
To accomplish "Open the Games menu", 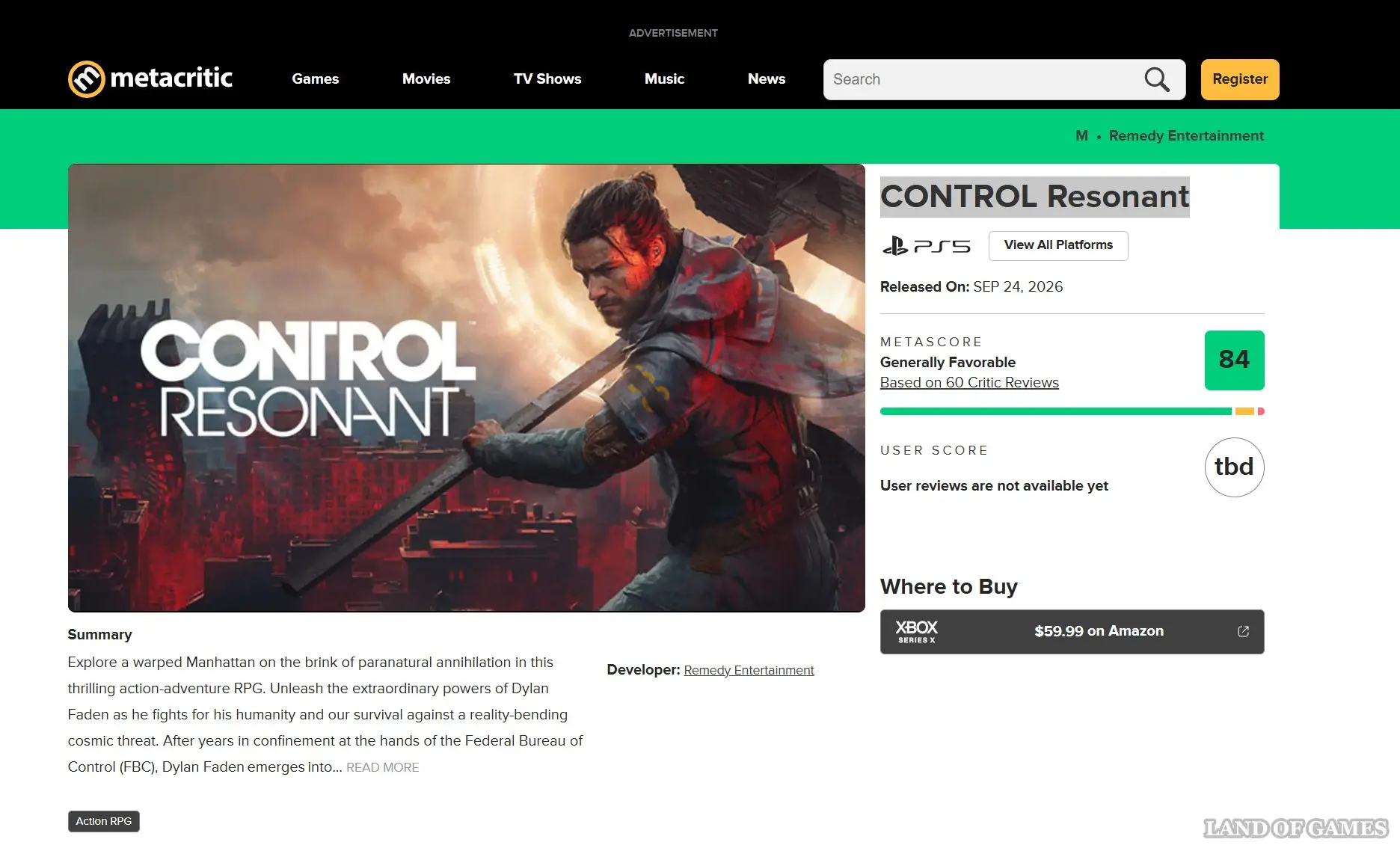I will [x=315, y=79].
